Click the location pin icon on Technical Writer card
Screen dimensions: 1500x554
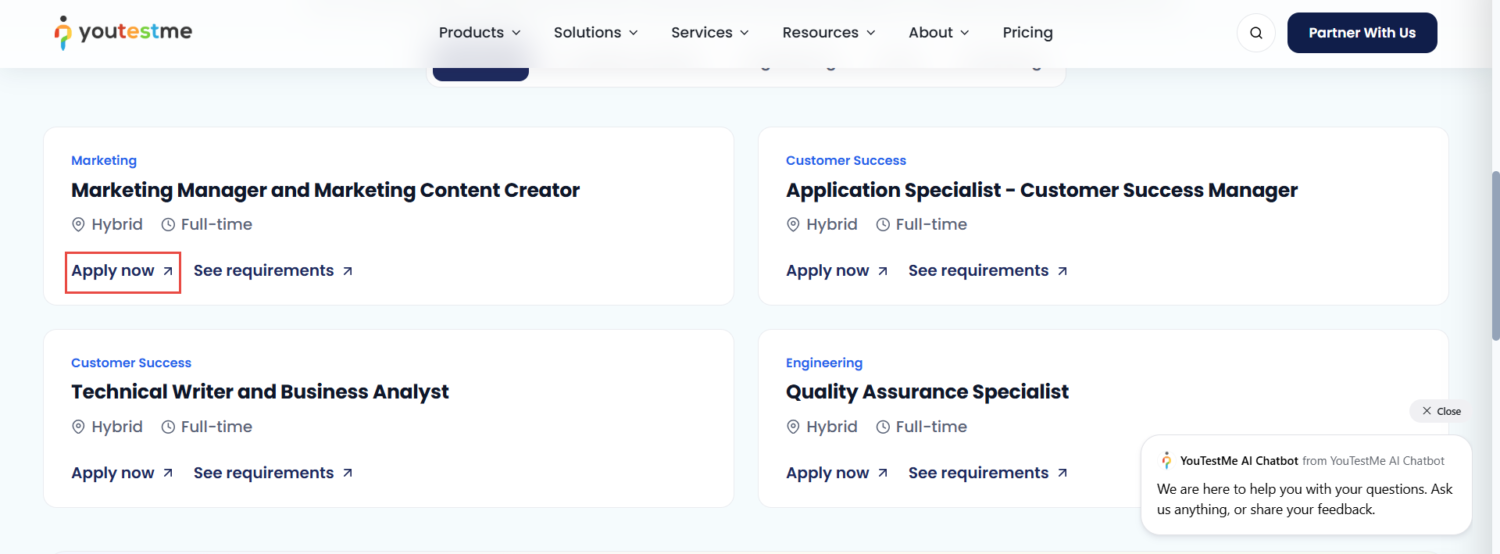(79, 427)
